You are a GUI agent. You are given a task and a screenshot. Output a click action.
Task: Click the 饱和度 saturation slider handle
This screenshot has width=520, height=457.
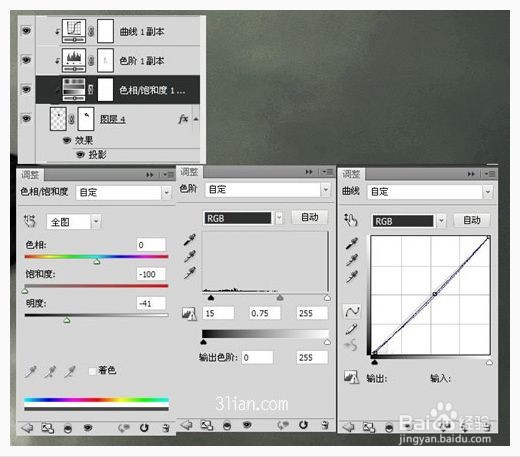pyautogui.click(x=25, y=291)
